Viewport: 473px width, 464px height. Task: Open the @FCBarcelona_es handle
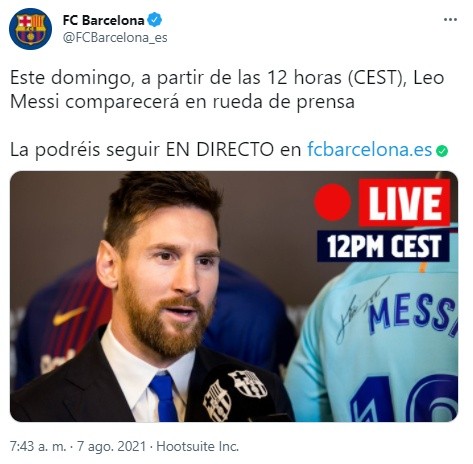(x=115, y=38)
